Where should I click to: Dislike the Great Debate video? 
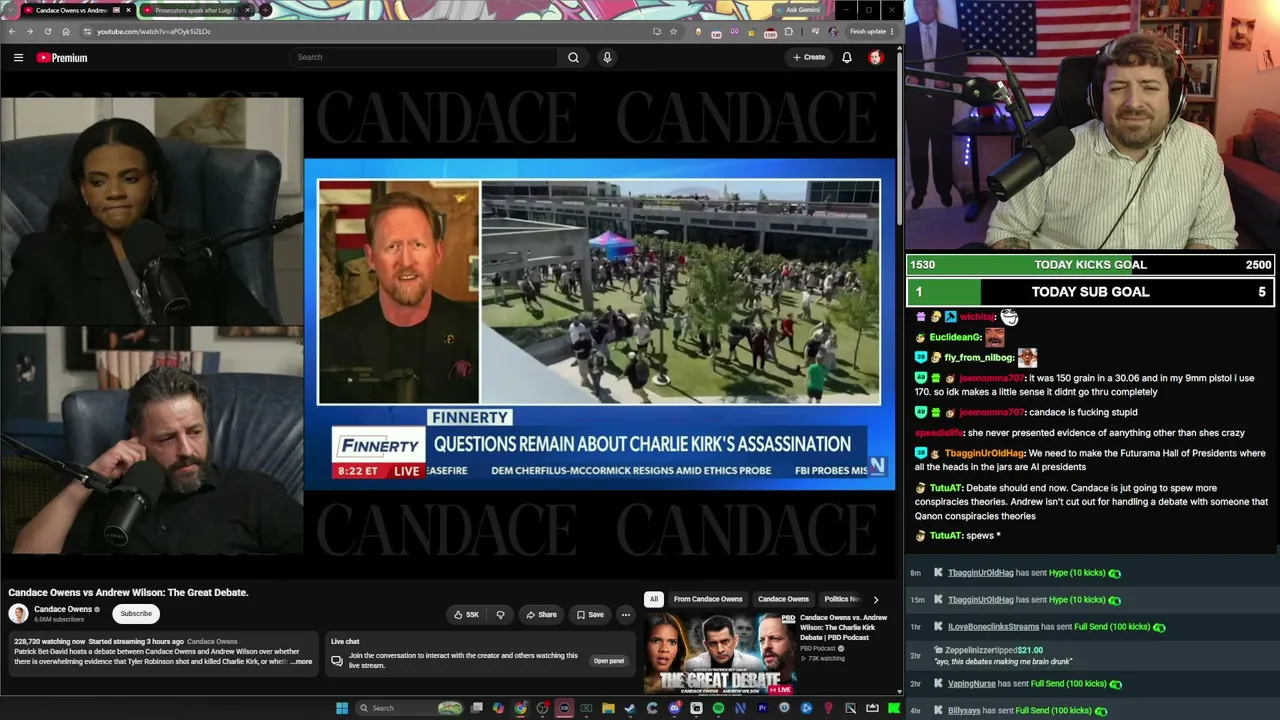click(500, 614)
